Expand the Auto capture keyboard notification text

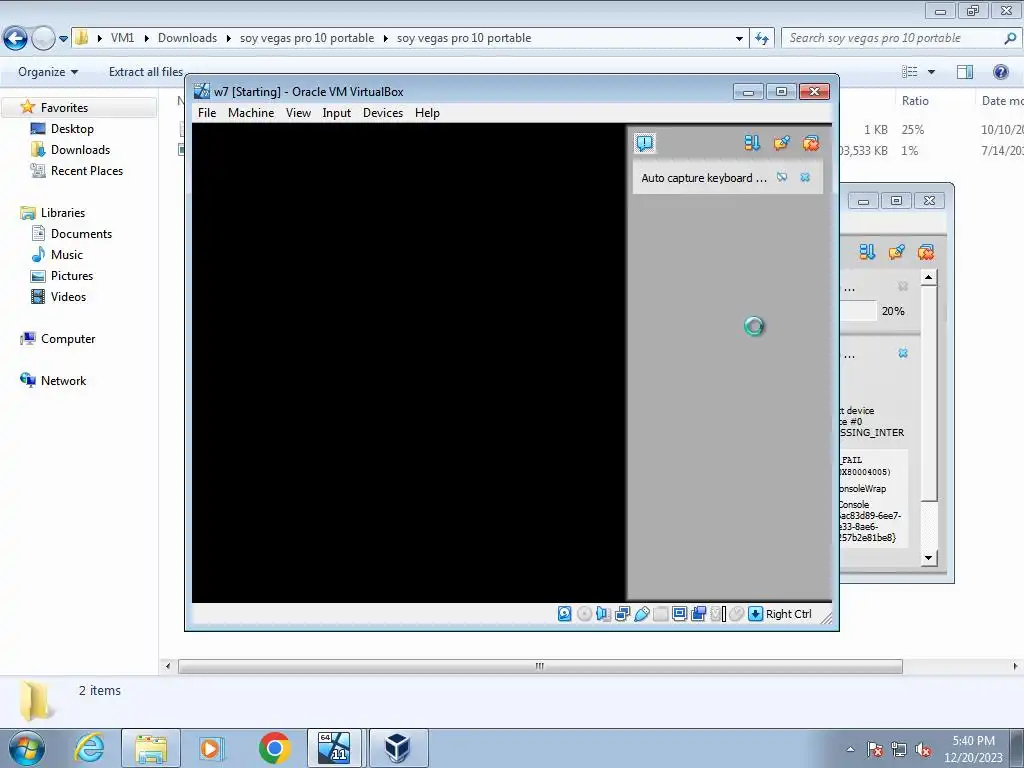[704, 178]
